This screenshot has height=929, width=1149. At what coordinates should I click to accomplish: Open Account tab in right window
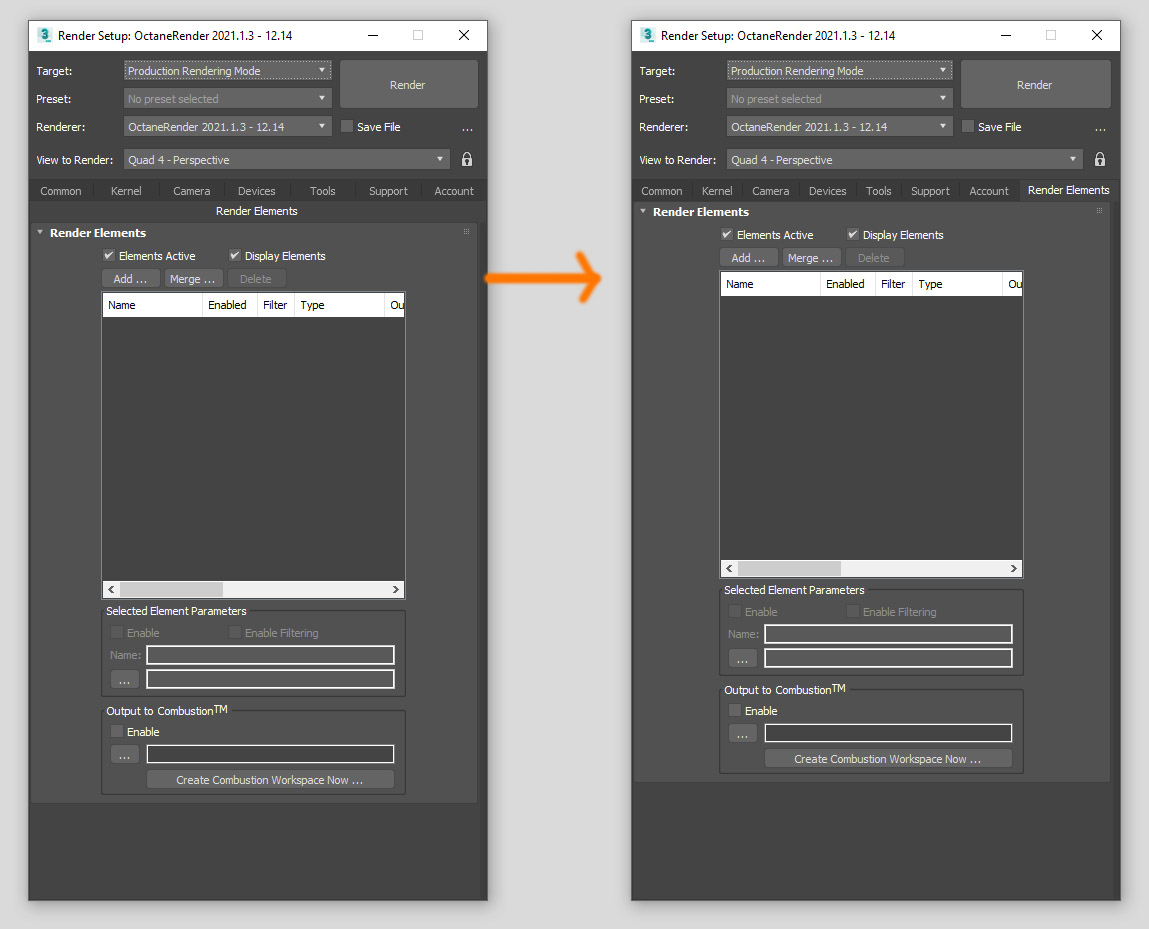pyautogui.click(x=989, y=190)
